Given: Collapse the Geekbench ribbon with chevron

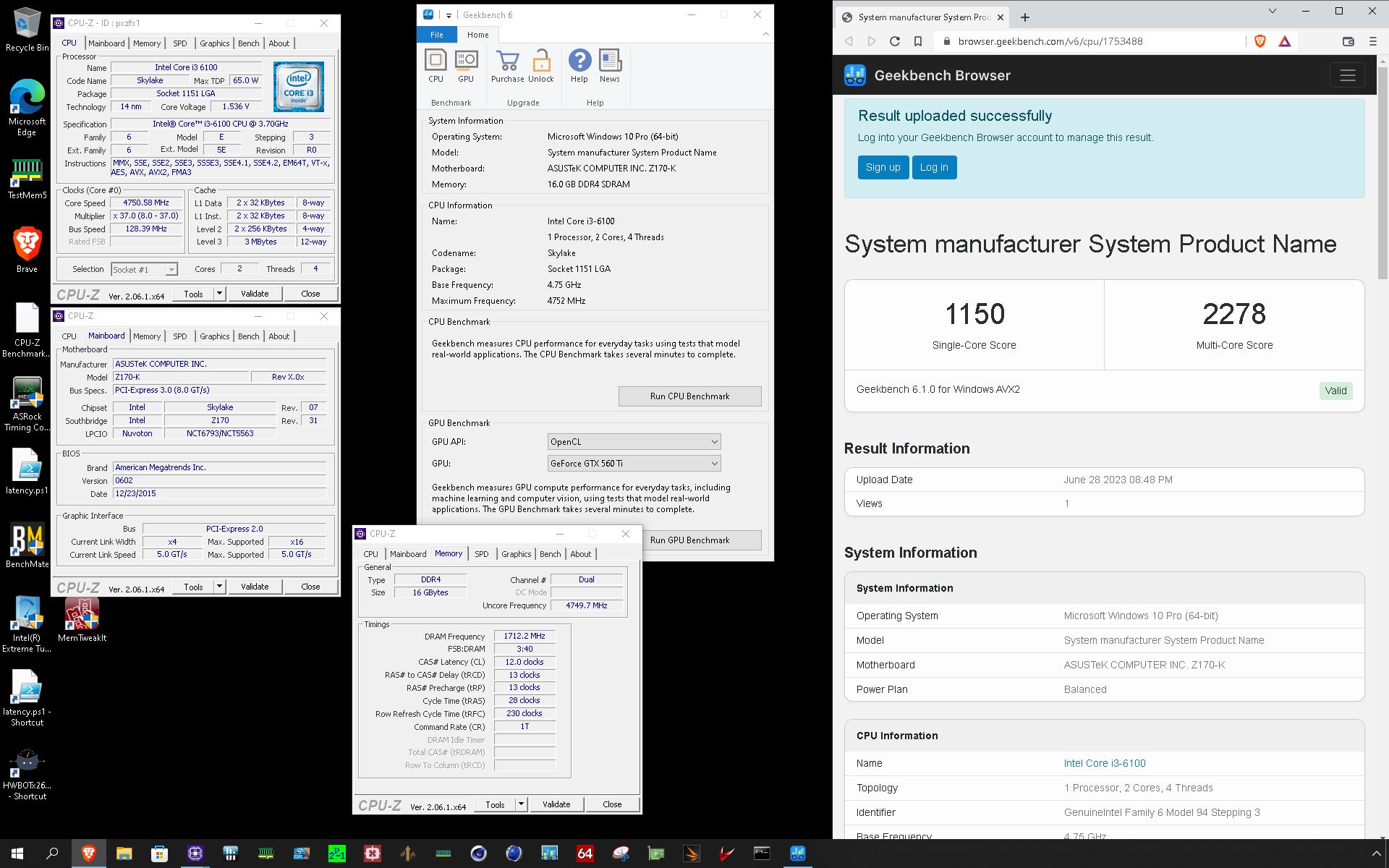Looking at the screenshot, I should pos(765,34).
